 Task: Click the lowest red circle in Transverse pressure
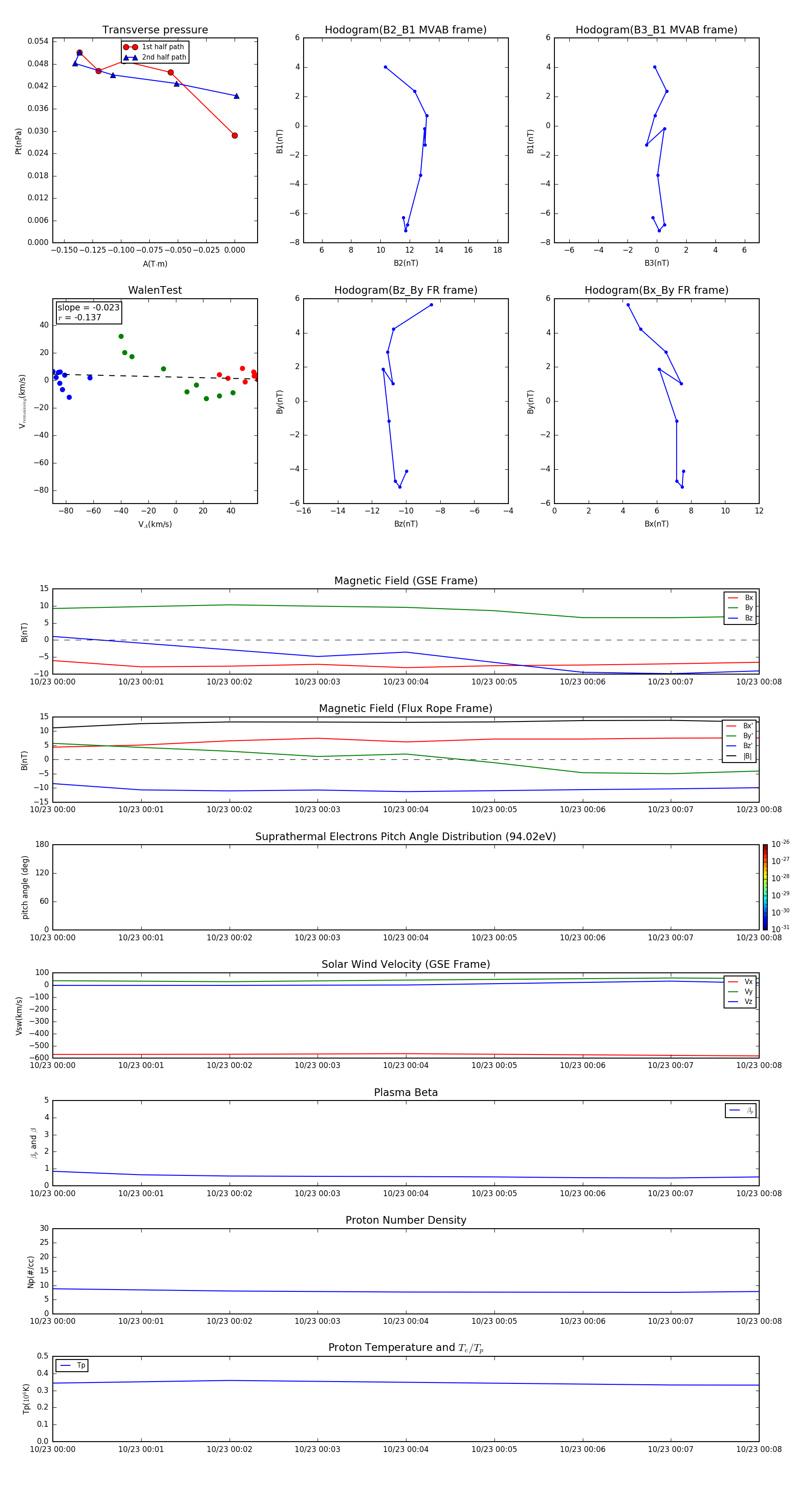tap(235, 136)
